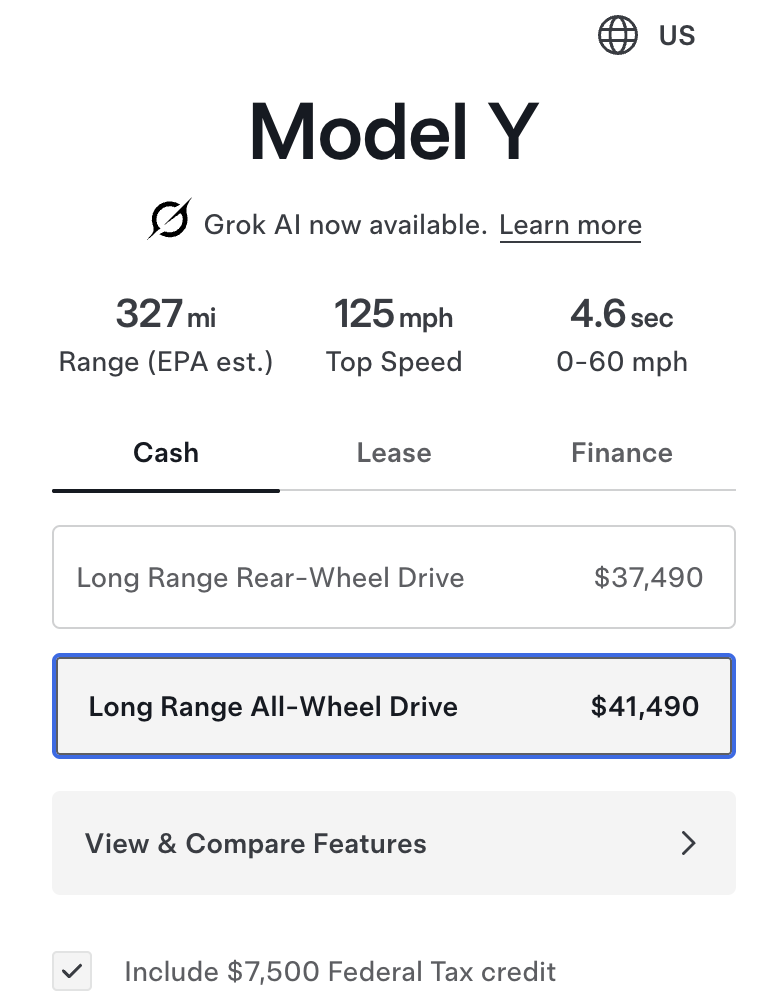This screenshot has height=1004, width=762.
Task: Switch to the Finance tab
Action: (621, 453)
